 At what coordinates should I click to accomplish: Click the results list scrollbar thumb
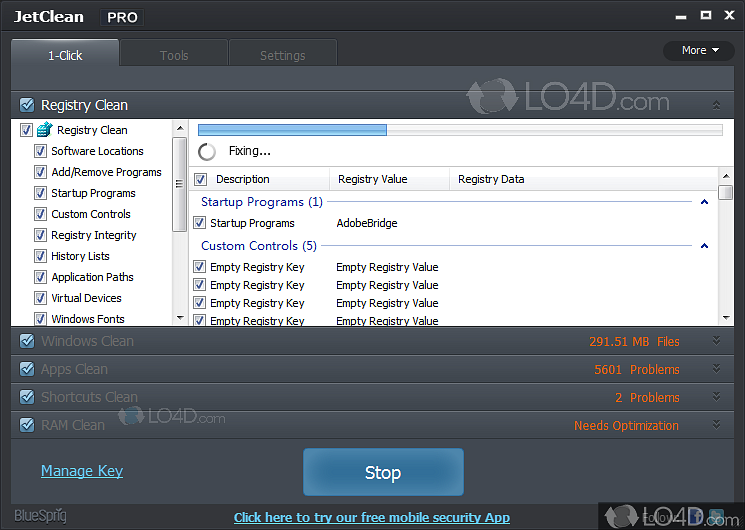pos(726,193)
